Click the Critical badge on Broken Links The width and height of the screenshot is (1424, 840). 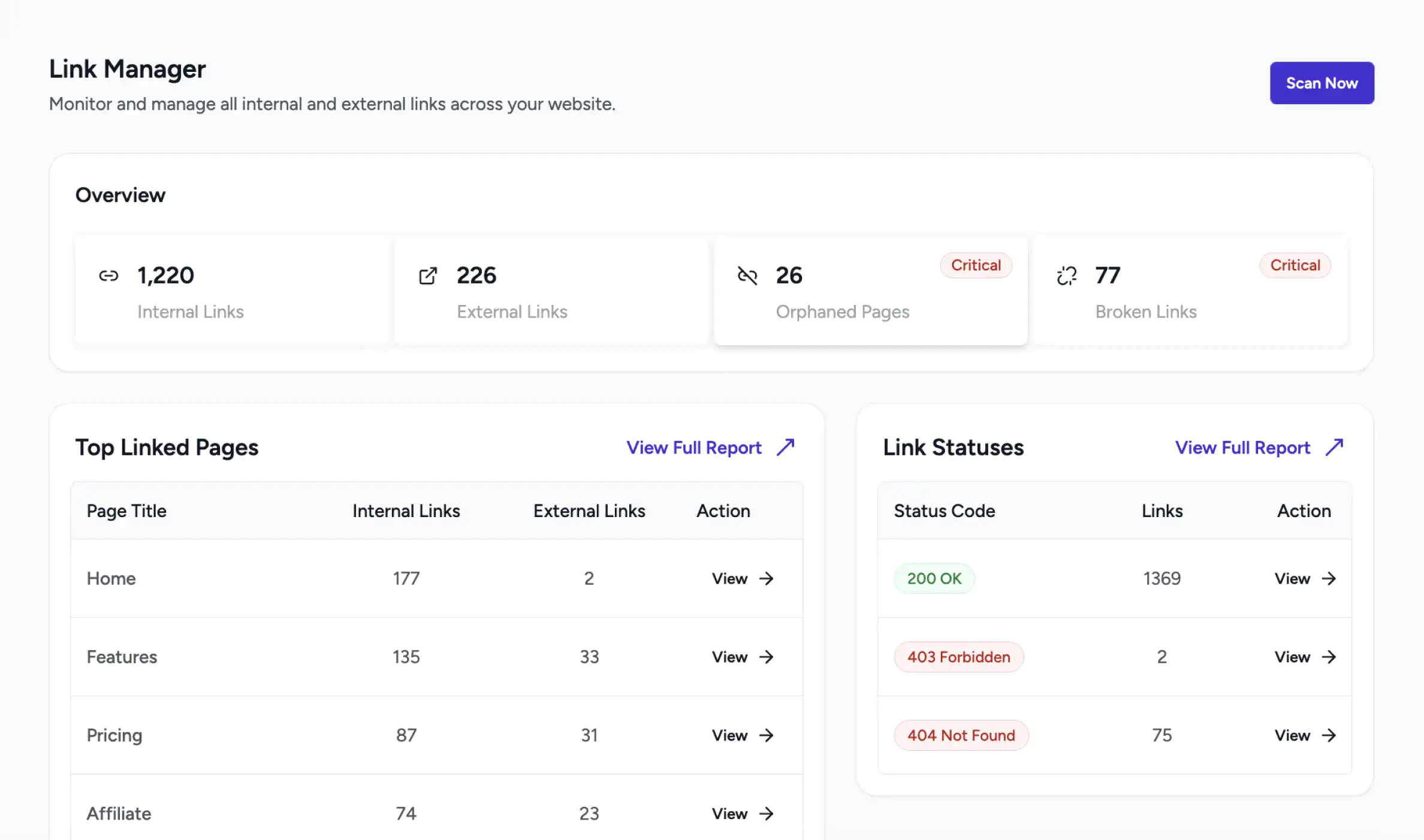[1295, 265]
